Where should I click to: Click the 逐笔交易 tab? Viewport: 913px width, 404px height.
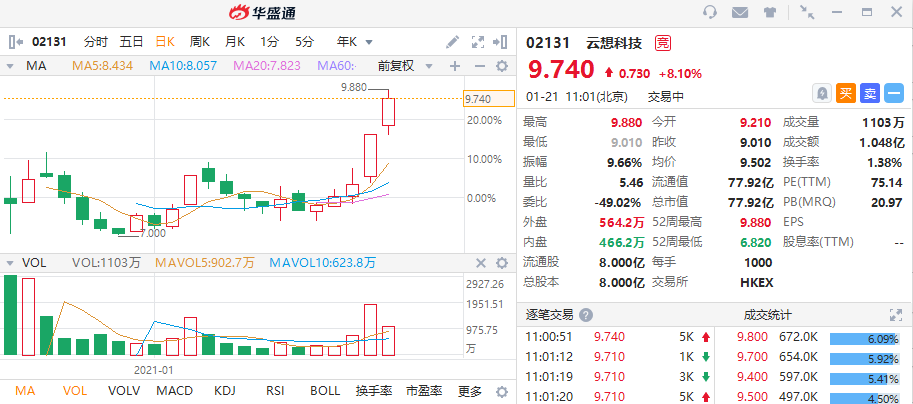[x=549, y=315]
